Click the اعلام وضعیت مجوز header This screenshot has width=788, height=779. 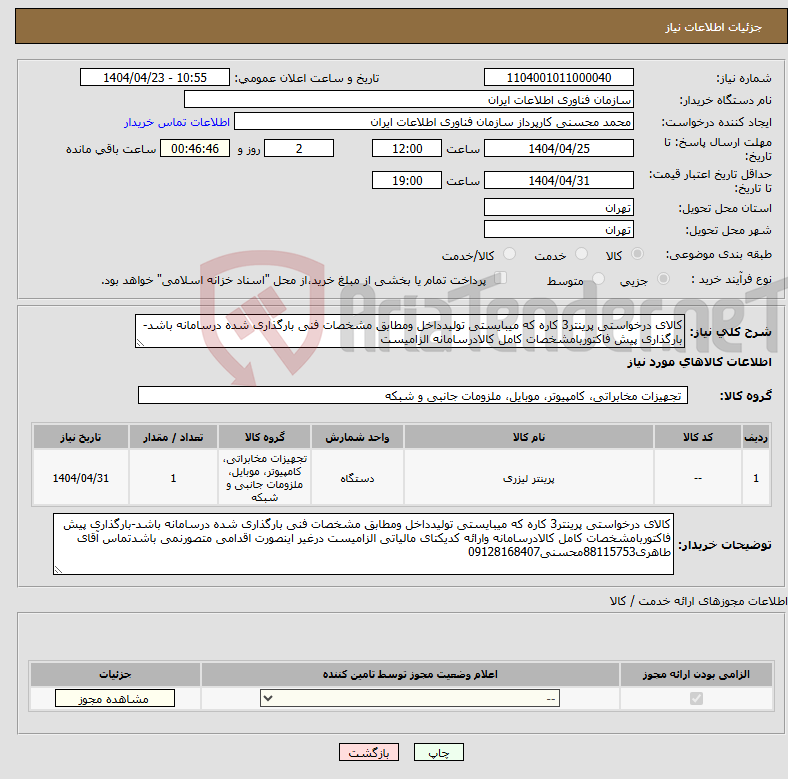tap(410, 674)
